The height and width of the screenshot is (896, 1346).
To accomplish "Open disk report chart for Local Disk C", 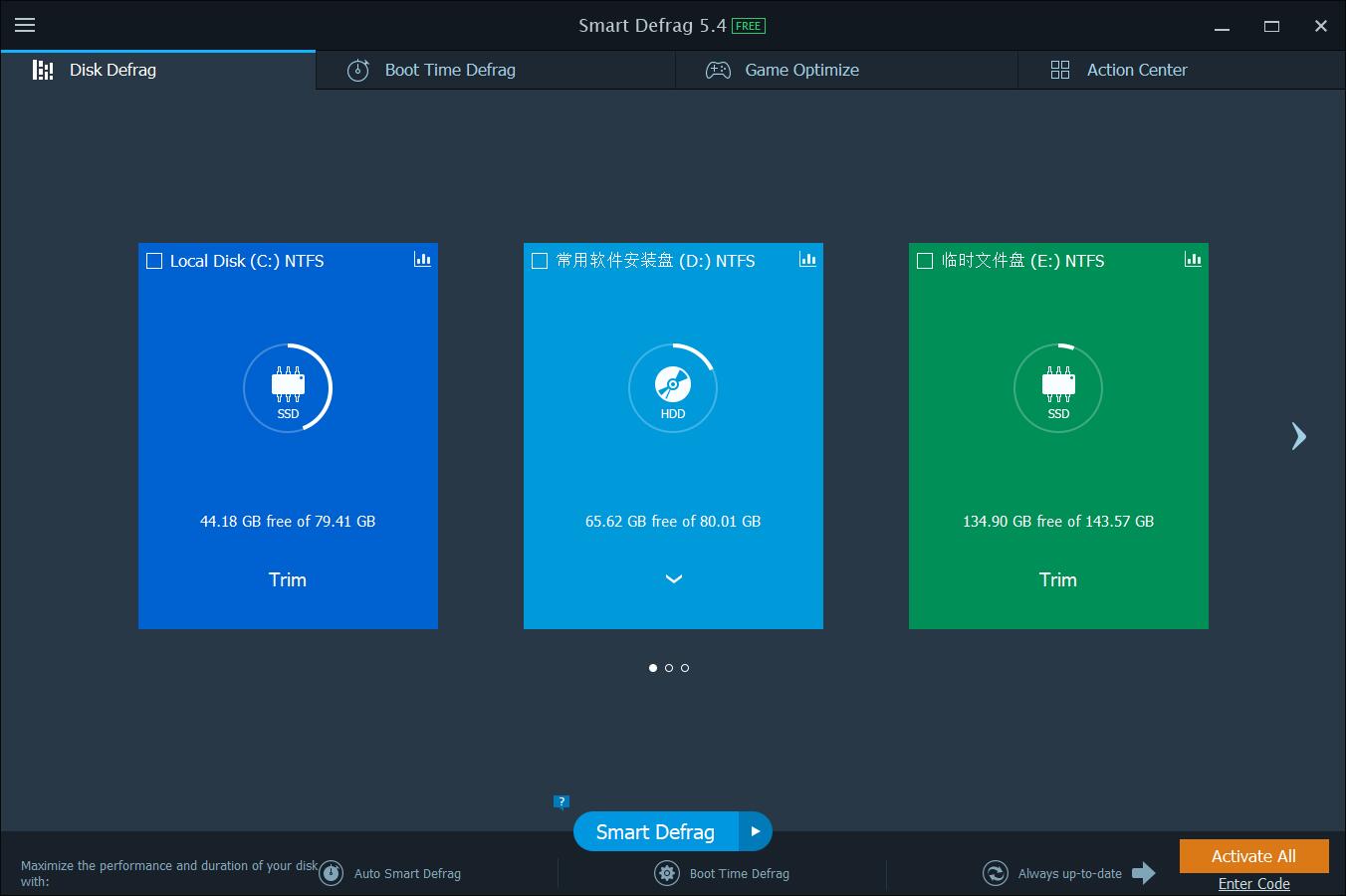I will 422,260.
